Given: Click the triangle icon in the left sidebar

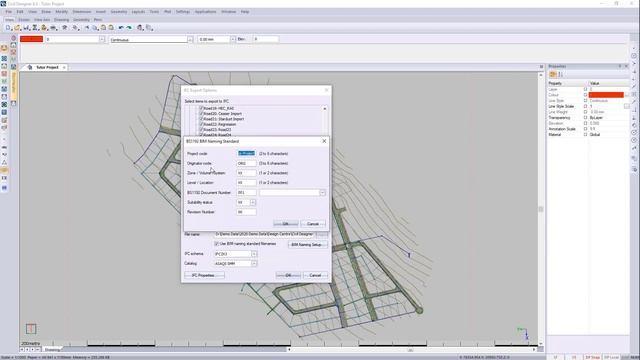Looking at the screenshot, I should pyautogui.click(x=4, y=162).
